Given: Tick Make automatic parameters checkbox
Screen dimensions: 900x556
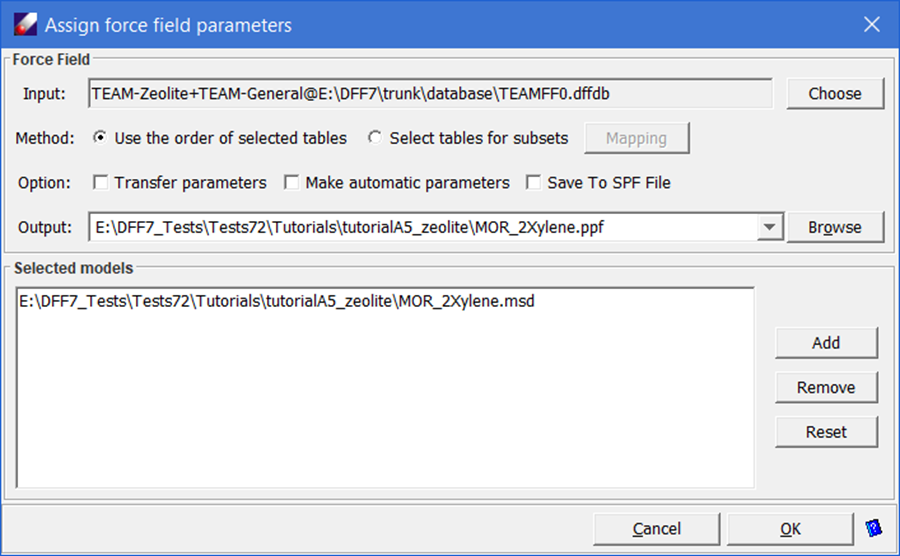Looking at the screenshot, I should click(x=292, y=182).
